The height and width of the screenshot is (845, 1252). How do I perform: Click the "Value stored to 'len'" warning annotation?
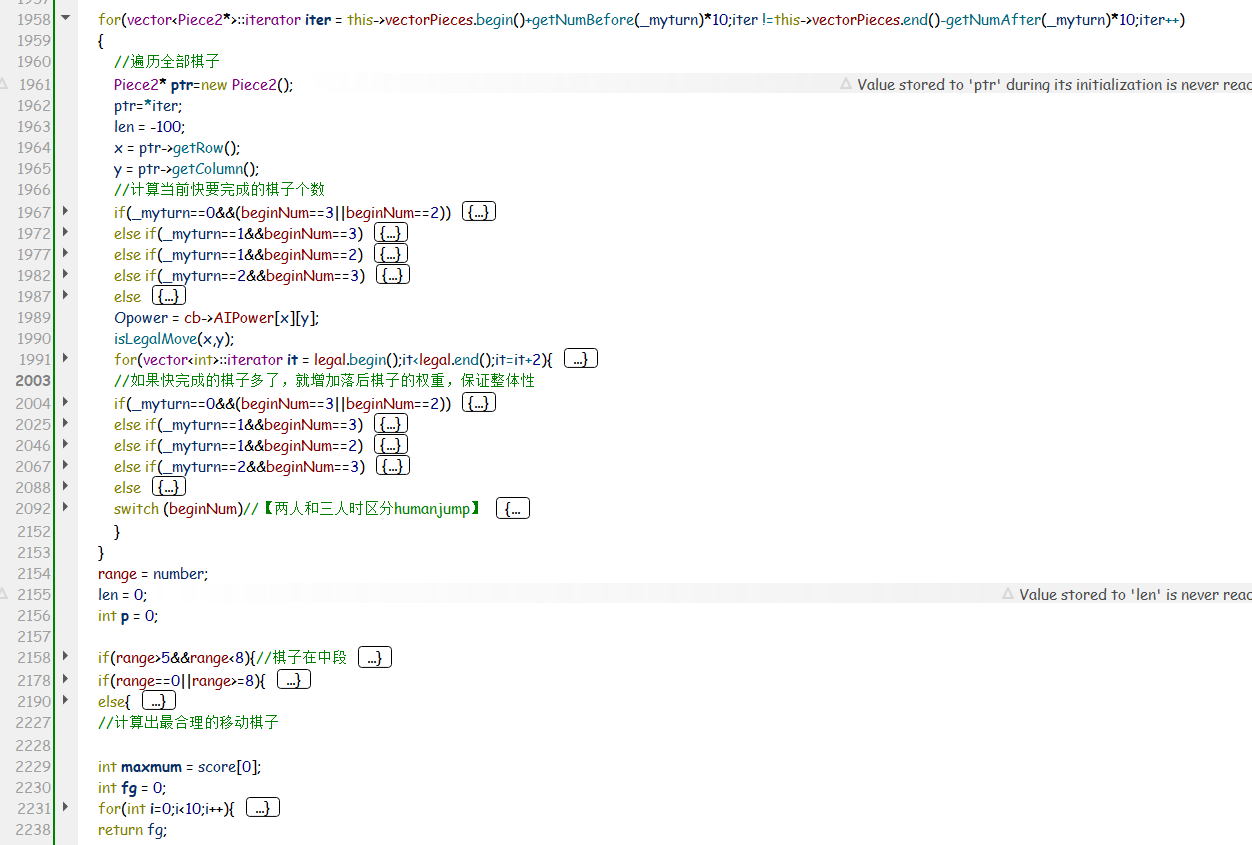pyautogui.click(x=1135, y=595)
